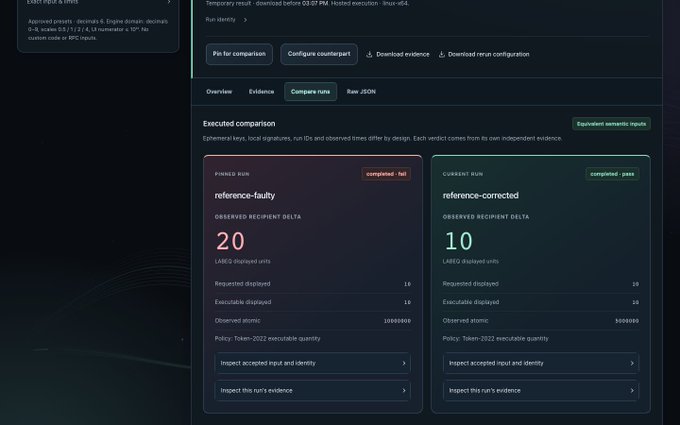Click the PINNED RUN label
This screenshot has width=680, height=425.
[232, 174]
